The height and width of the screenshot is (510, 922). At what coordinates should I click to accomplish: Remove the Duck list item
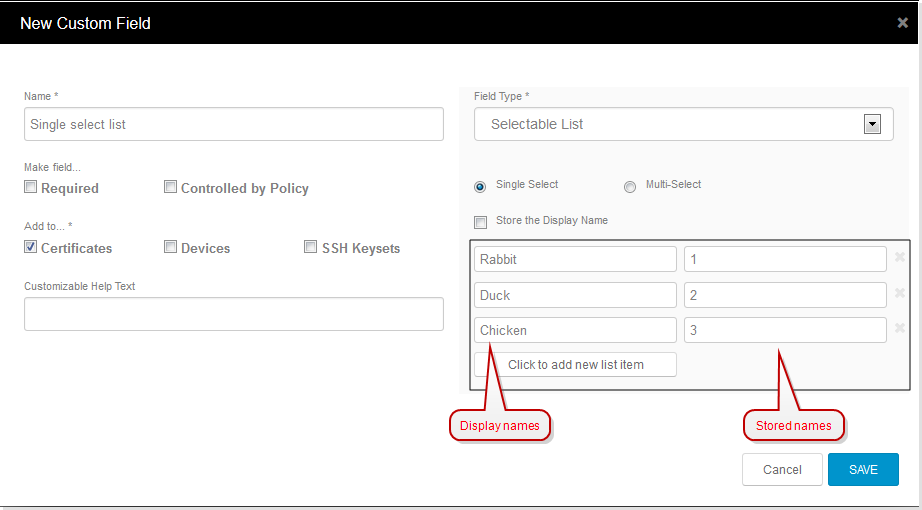point(899,294)
